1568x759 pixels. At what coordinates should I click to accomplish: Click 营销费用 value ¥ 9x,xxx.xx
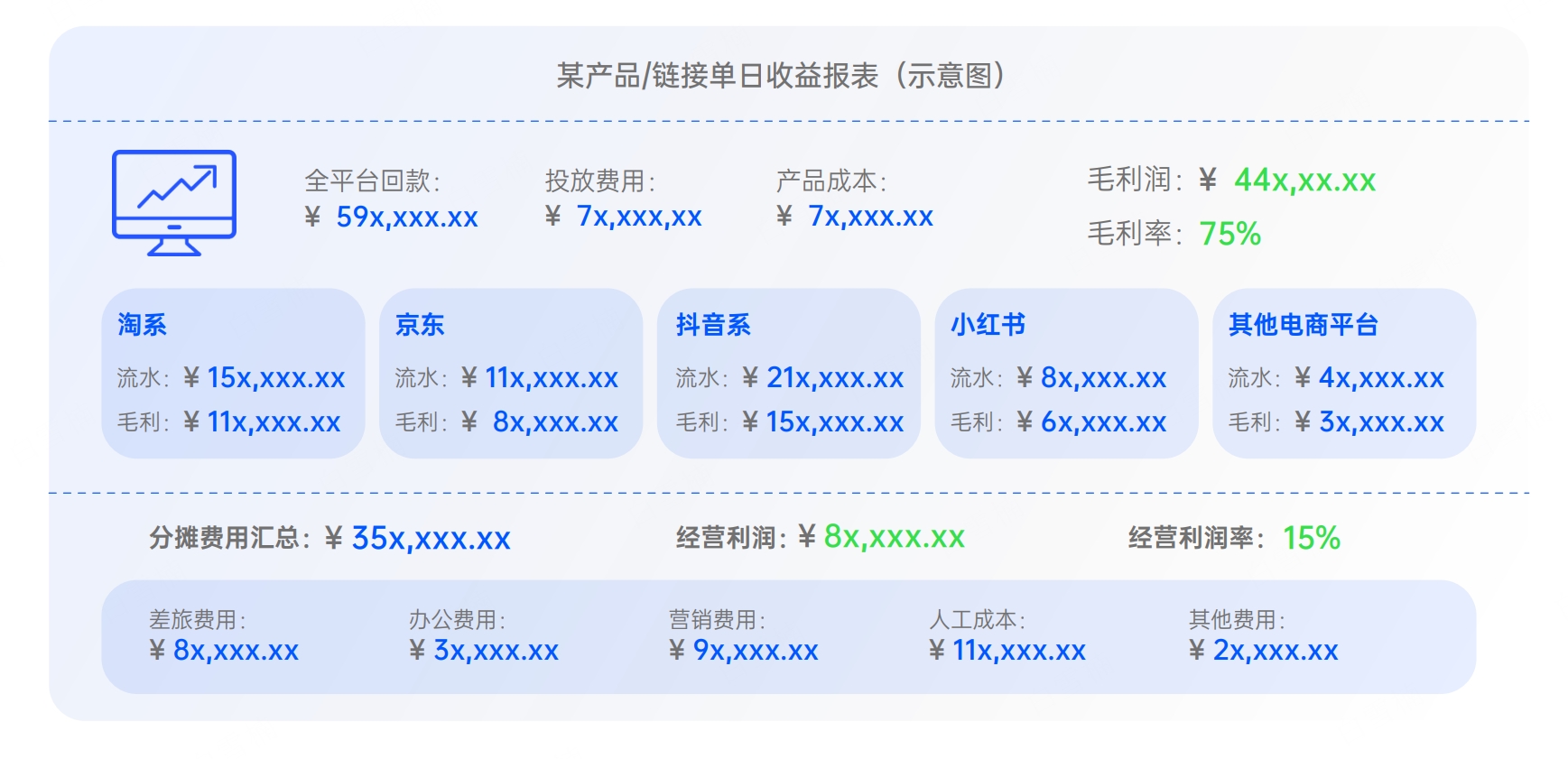(x=744, y=651)
